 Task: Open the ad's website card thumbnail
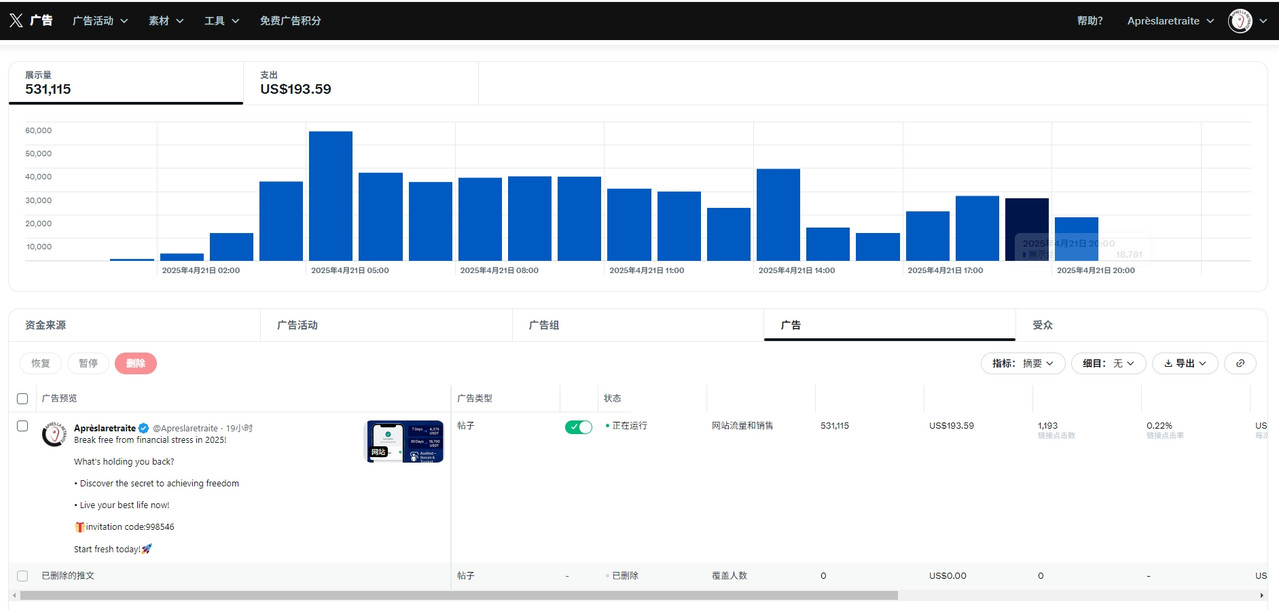(404, 442)
